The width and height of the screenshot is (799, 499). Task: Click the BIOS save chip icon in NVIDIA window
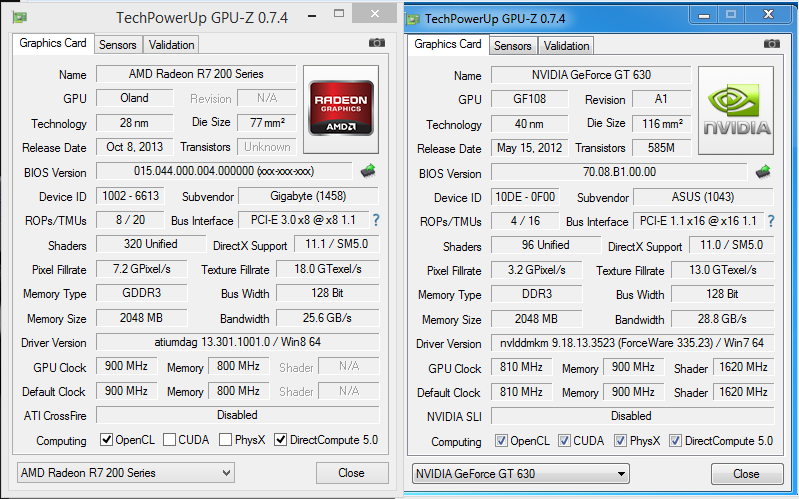tap(763, 172)
